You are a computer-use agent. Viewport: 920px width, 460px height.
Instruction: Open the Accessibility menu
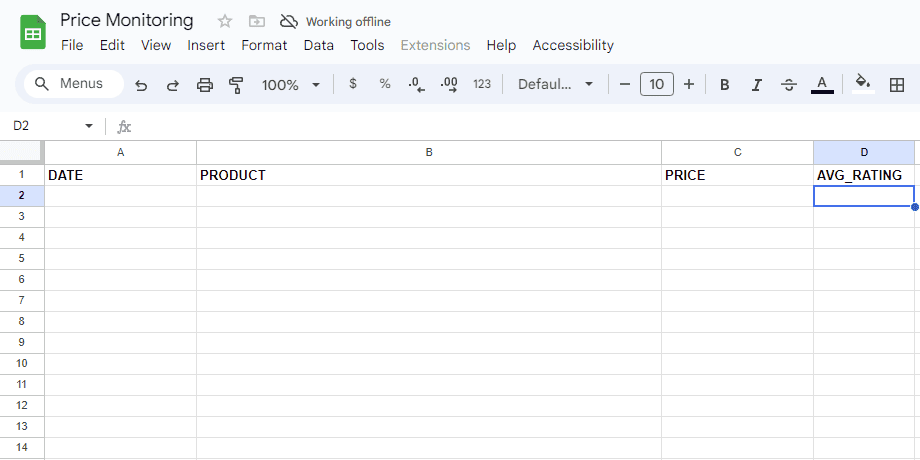click(x=573, y=45)
